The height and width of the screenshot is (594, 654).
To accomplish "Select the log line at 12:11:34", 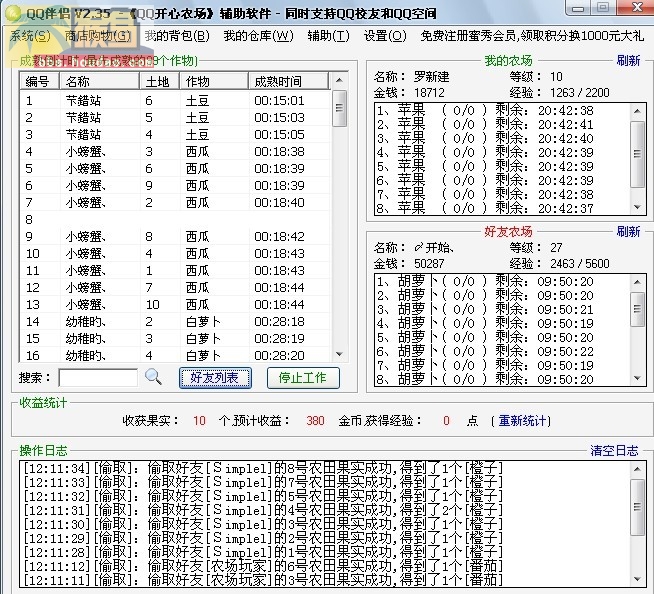I will pyautogui.click(x=324, y=468).
